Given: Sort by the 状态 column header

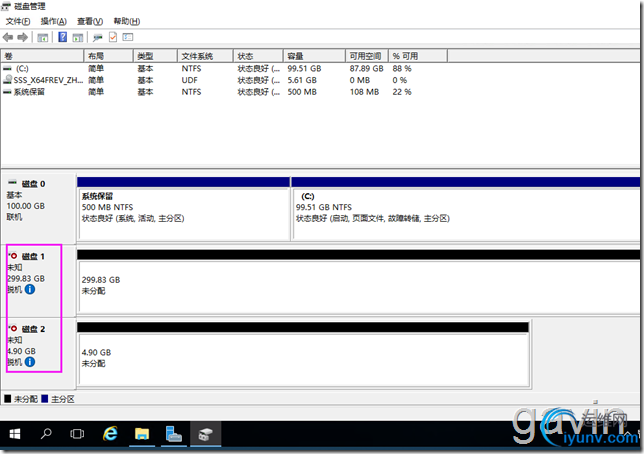Looking at the screenshot, I should click(258, 56).
